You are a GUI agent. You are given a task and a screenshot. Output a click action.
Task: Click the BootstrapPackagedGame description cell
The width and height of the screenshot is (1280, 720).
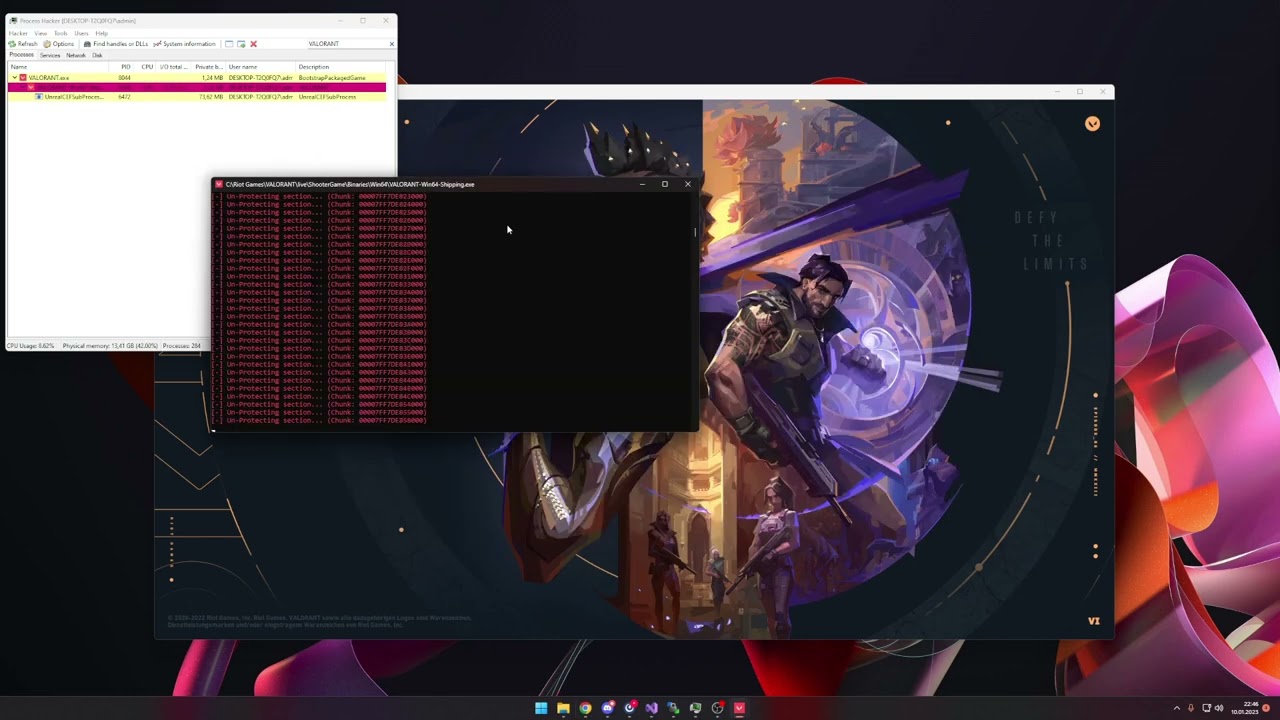332,78
